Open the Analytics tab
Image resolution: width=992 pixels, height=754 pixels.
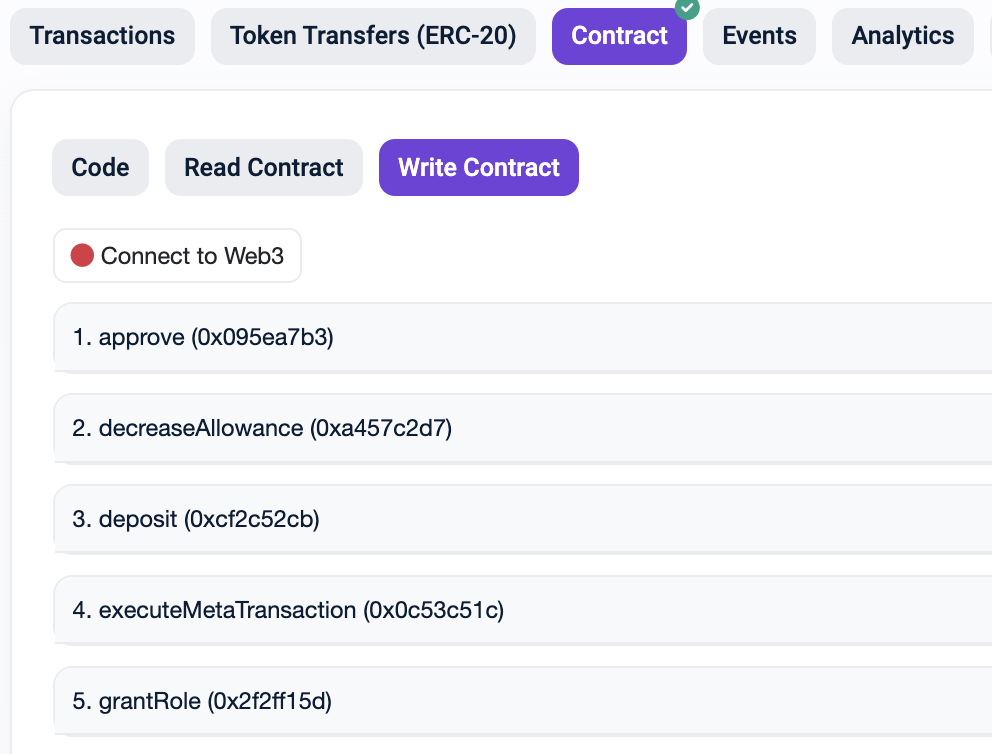pyautogui.click(x=902, y=36)
